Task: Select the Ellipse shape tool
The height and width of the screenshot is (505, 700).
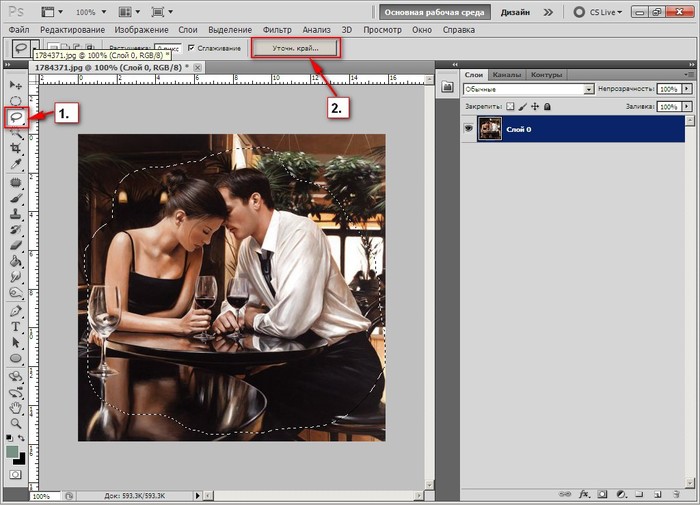Action: coord(16,359)
